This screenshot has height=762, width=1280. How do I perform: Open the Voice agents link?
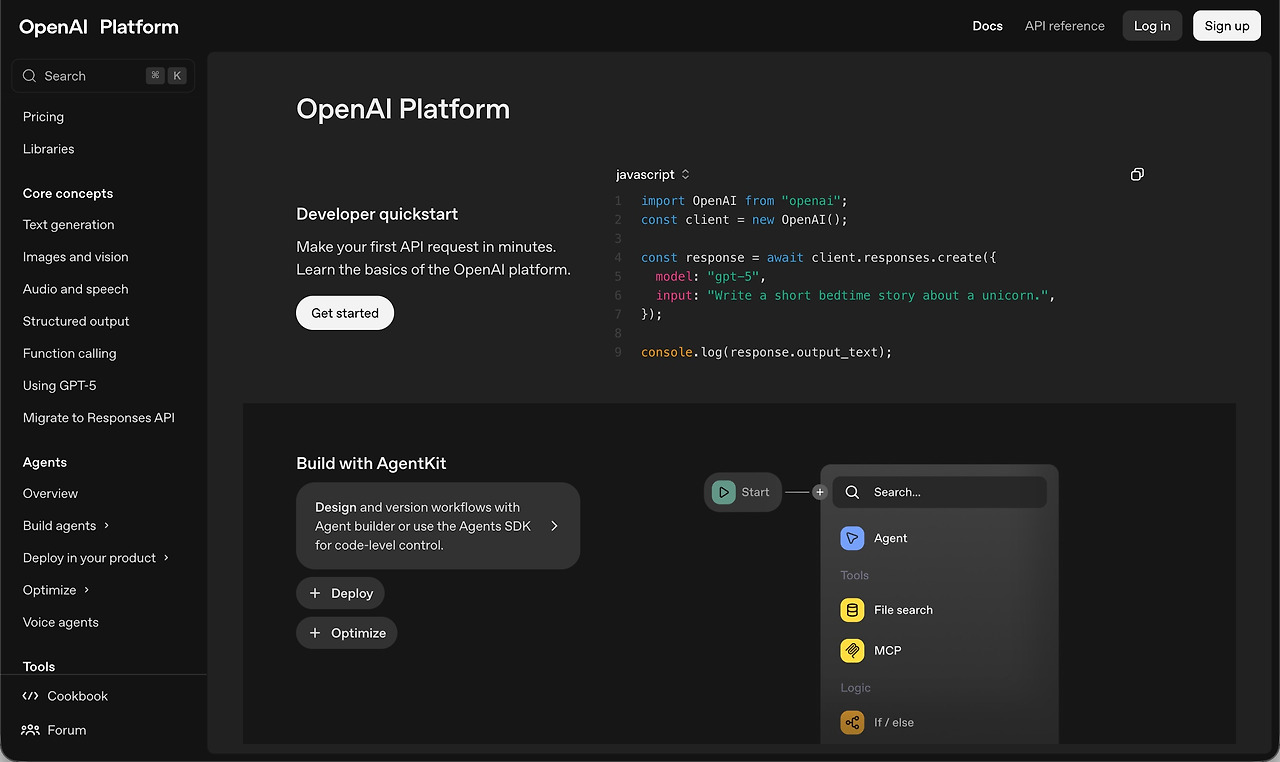61,622
